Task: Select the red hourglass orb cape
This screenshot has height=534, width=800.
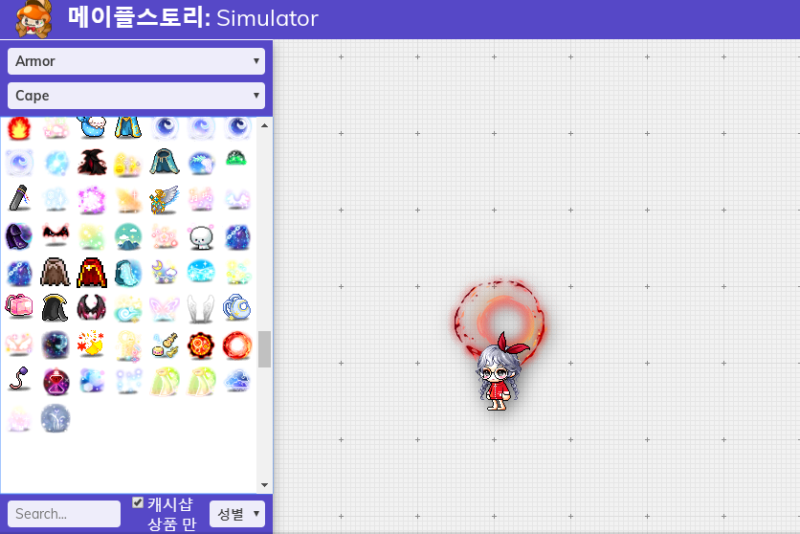Action: point(56,382)
